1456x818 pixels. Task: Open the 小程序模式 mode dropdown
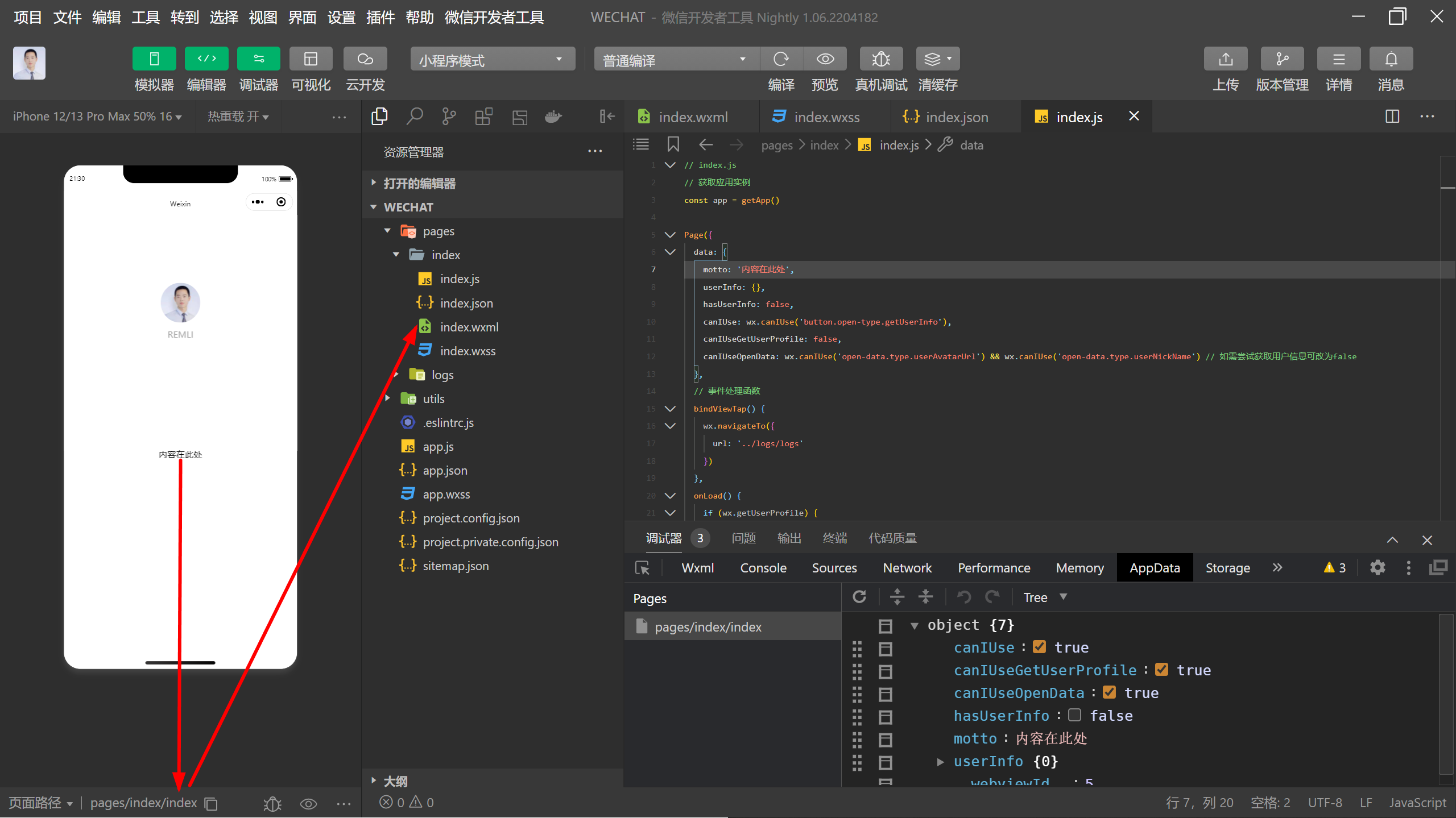492,59
